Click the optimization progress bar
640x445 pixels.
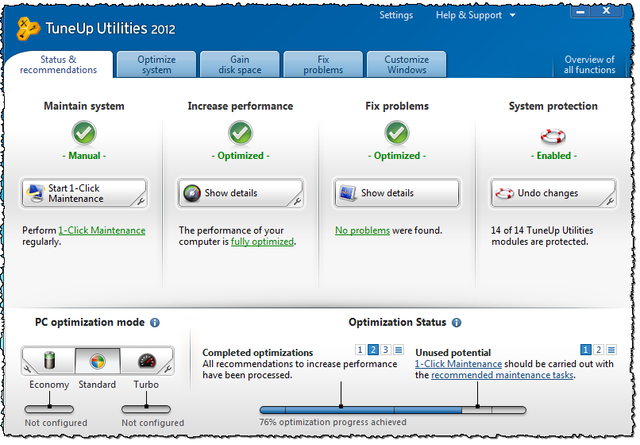pos(393,409)
